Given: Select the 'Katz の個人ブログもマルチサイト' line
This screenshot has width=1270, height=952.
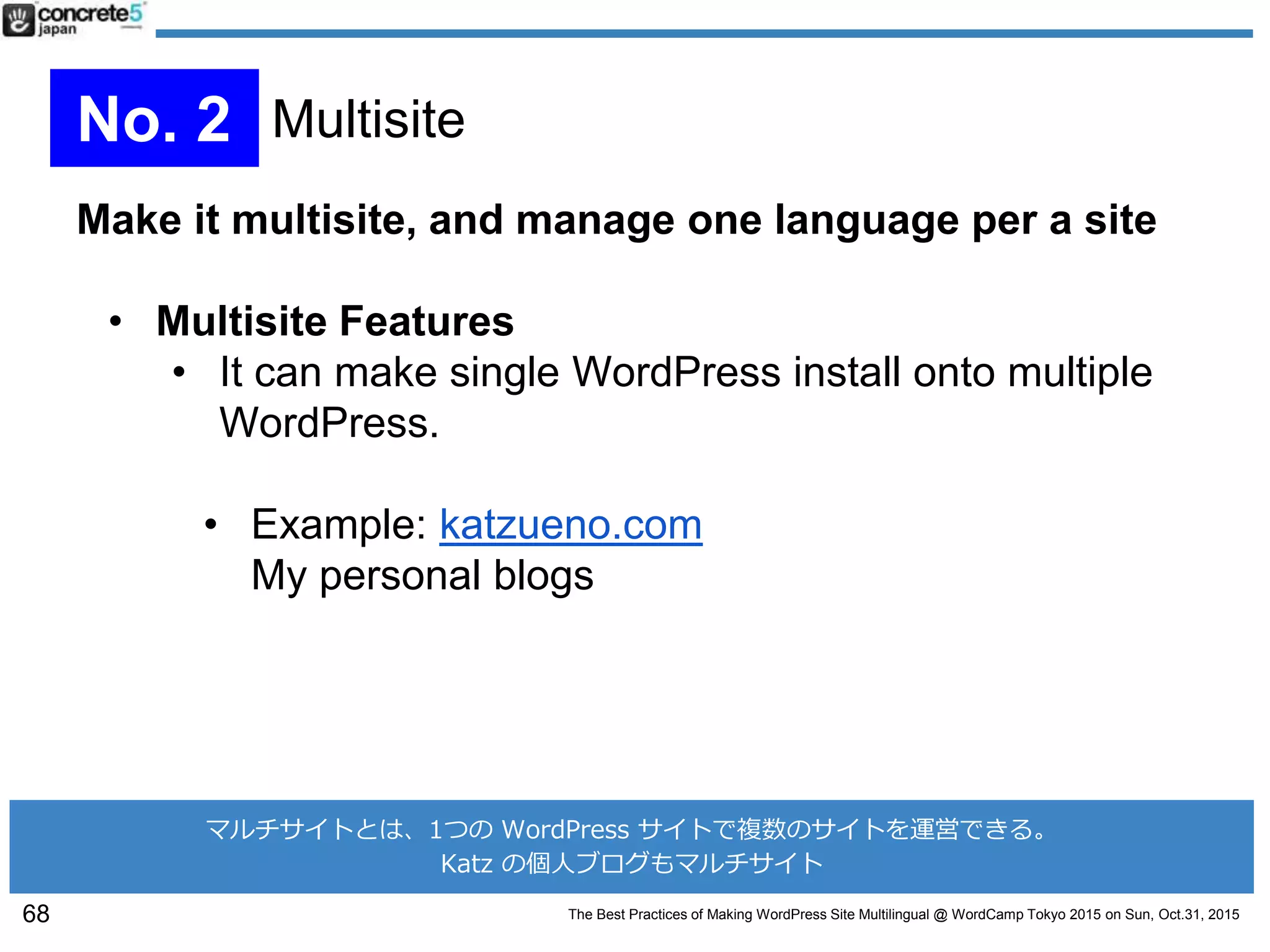Looking at the screenshot, I should [632, 863].
